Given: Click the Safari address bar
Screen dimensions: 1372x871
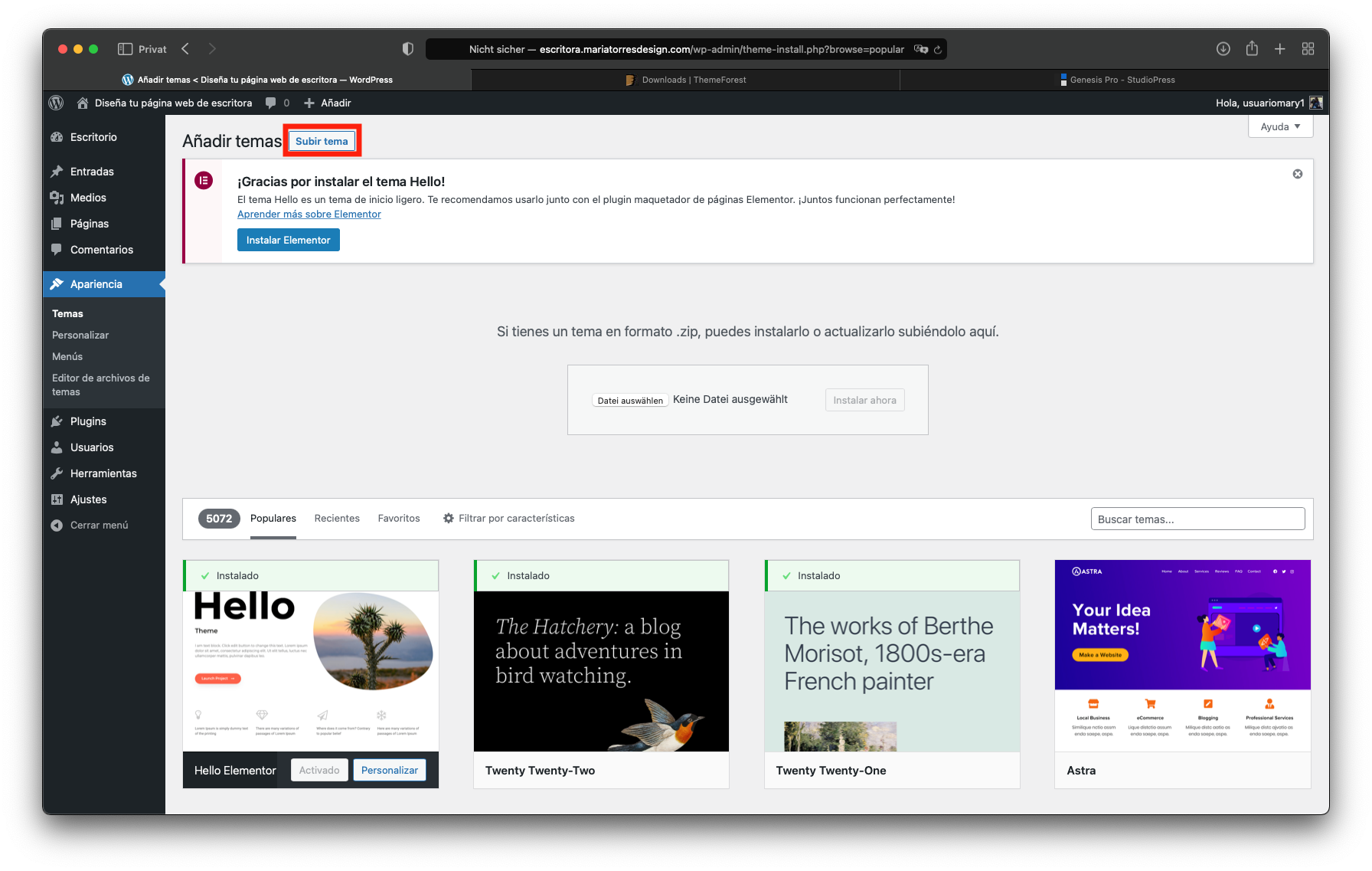Looking at the screenshot, I should (686, 49).
